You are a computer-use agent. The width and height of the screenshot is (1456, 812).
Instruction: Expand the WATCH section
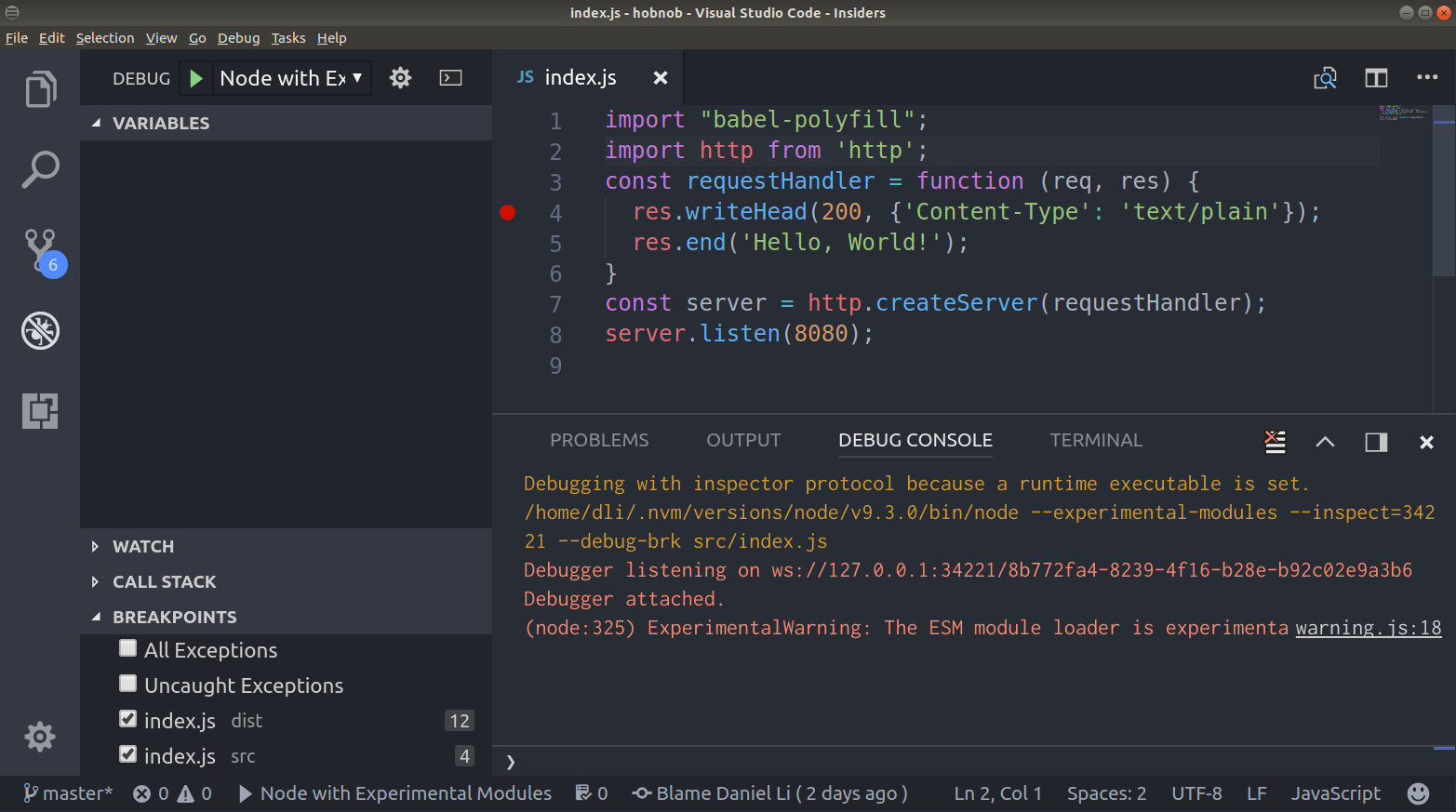pos(143,546)
